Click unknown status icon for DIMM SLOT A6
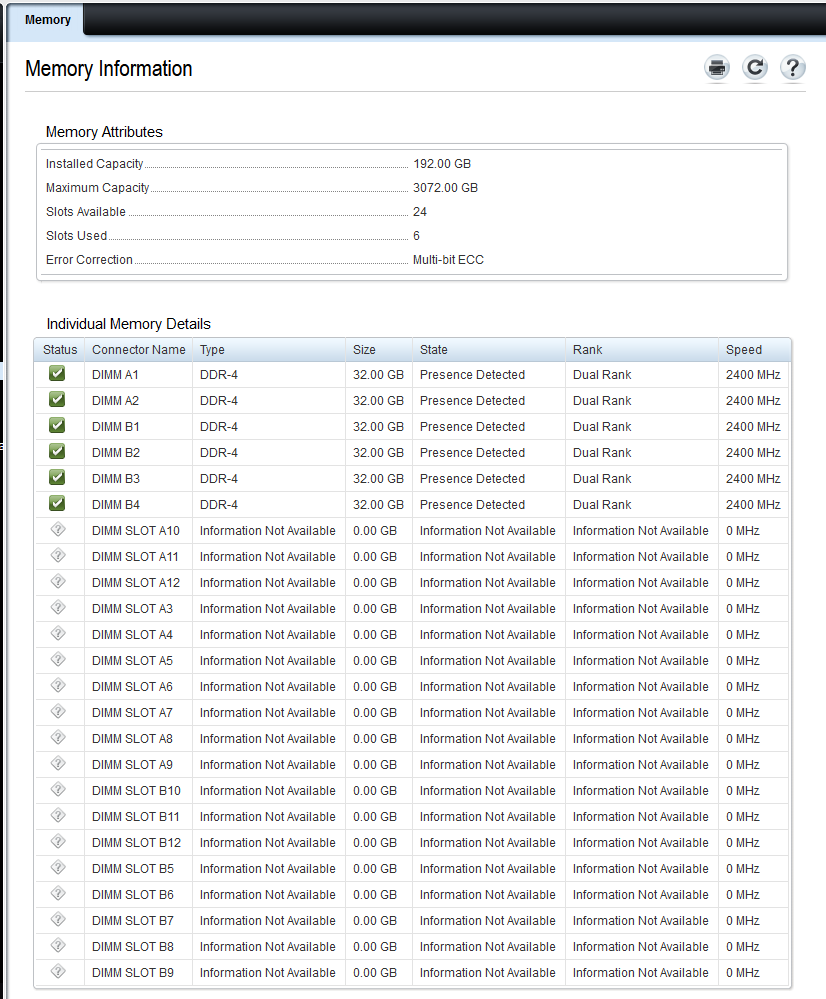Viewport: 826px width, 999px height. coord(57,686)
